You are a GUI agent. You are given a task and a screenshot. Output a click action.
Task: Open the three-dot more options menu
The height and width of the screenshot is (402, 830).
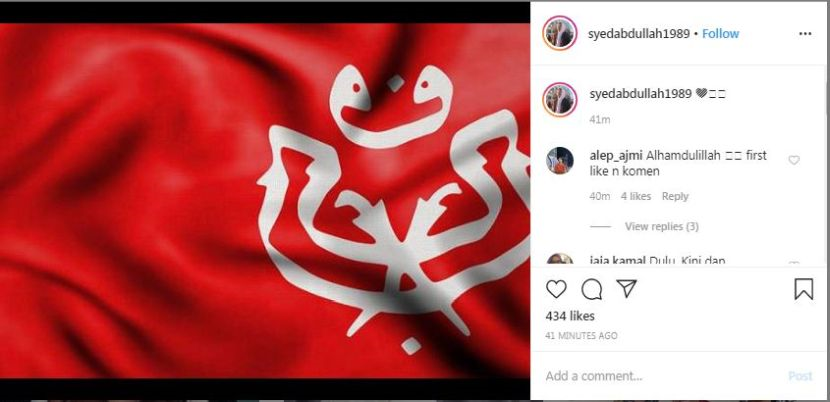[x=805, y=34]
